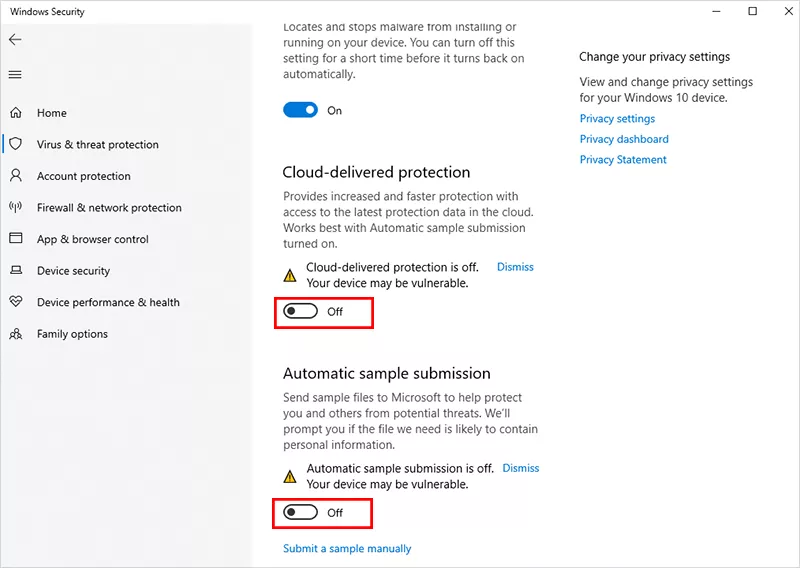Enable the Cloud-delivered protection toggle
Screen dimensions: 800x568
tap(300, 312)
